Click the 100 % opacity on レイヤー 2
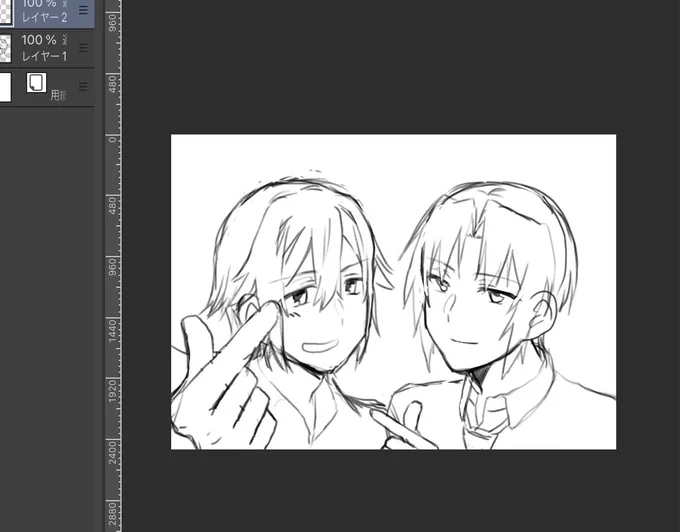The height and width of the screenshot is (532, 680). pos(39,3)
